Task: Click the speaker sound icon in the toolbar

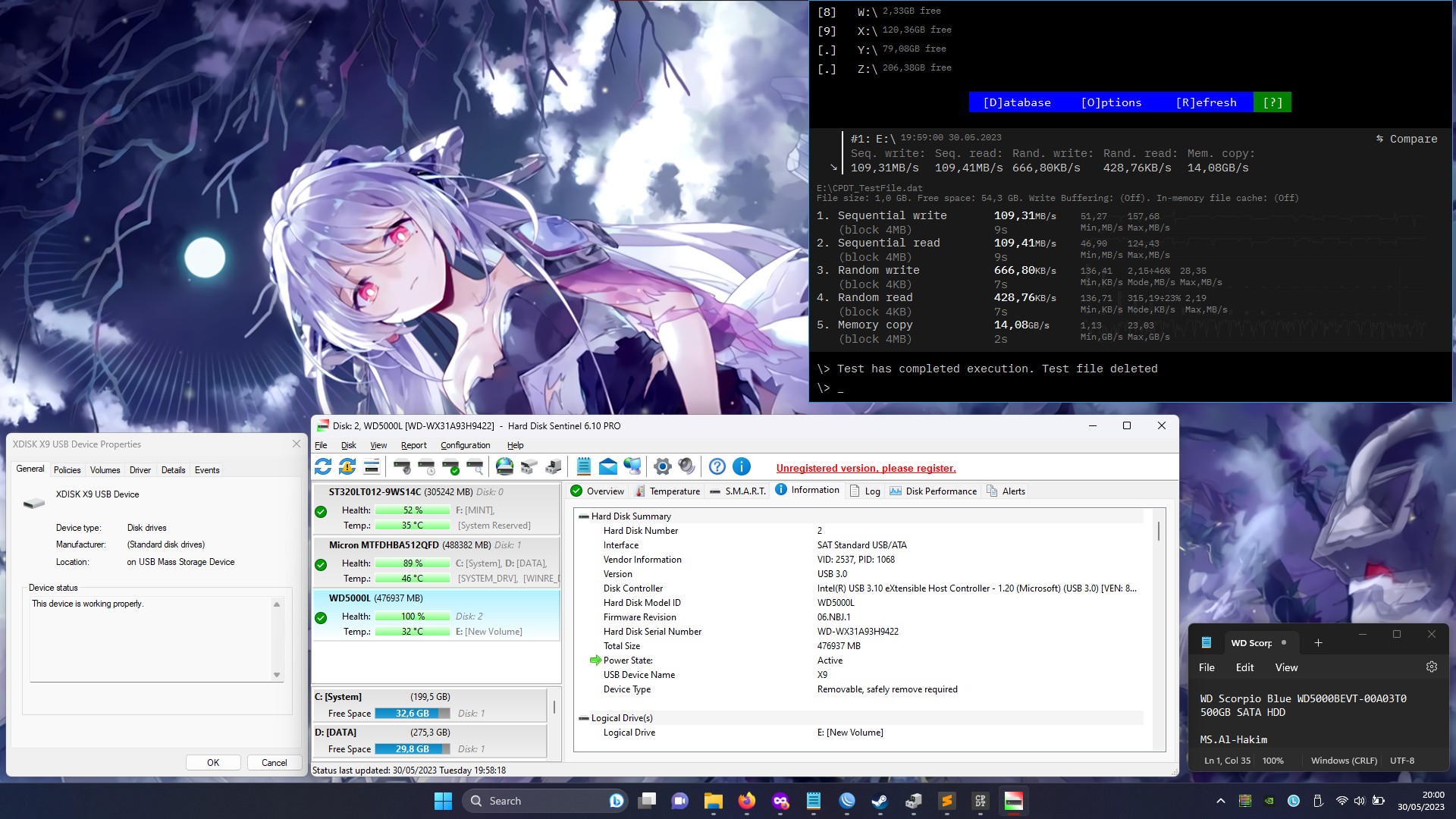Action: [x=687, y=466]
